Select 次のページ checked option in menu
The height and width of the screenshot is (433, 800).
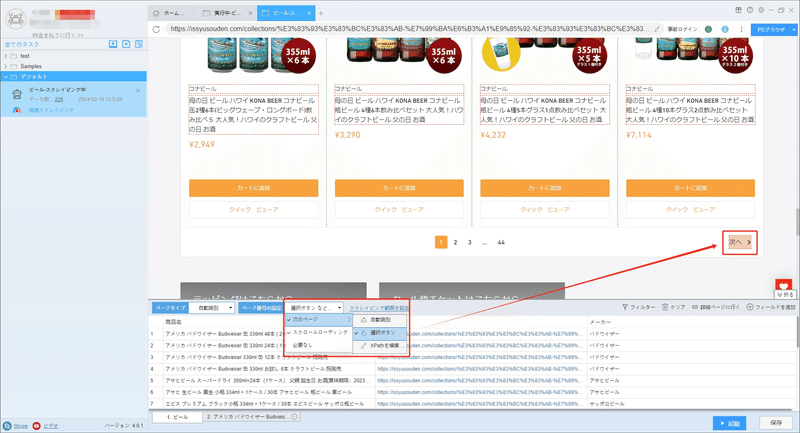tap(318, 319)
